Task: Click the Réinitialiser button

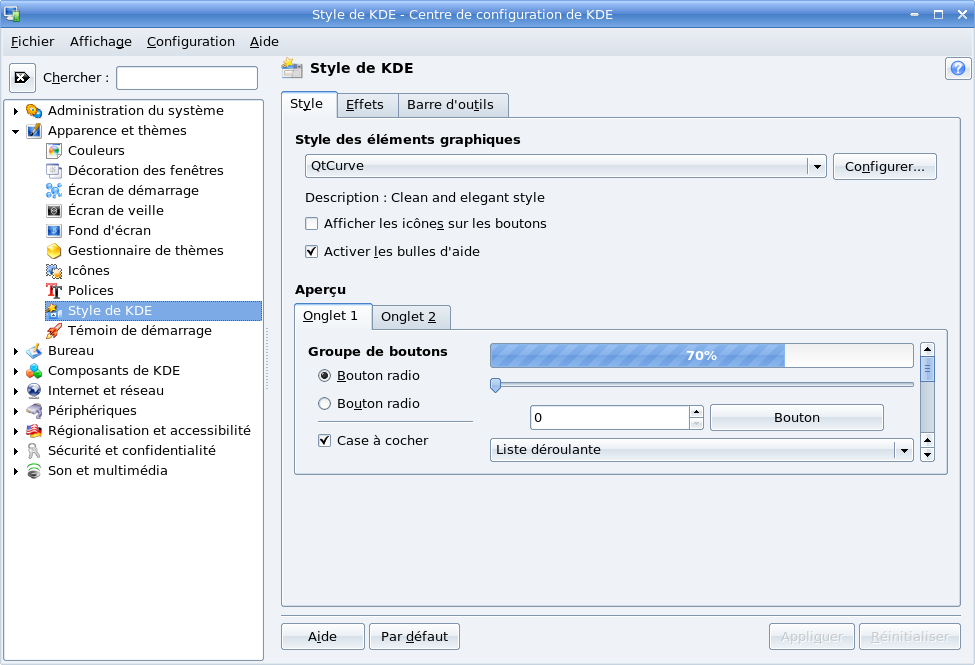Action: tap(910, 636)
